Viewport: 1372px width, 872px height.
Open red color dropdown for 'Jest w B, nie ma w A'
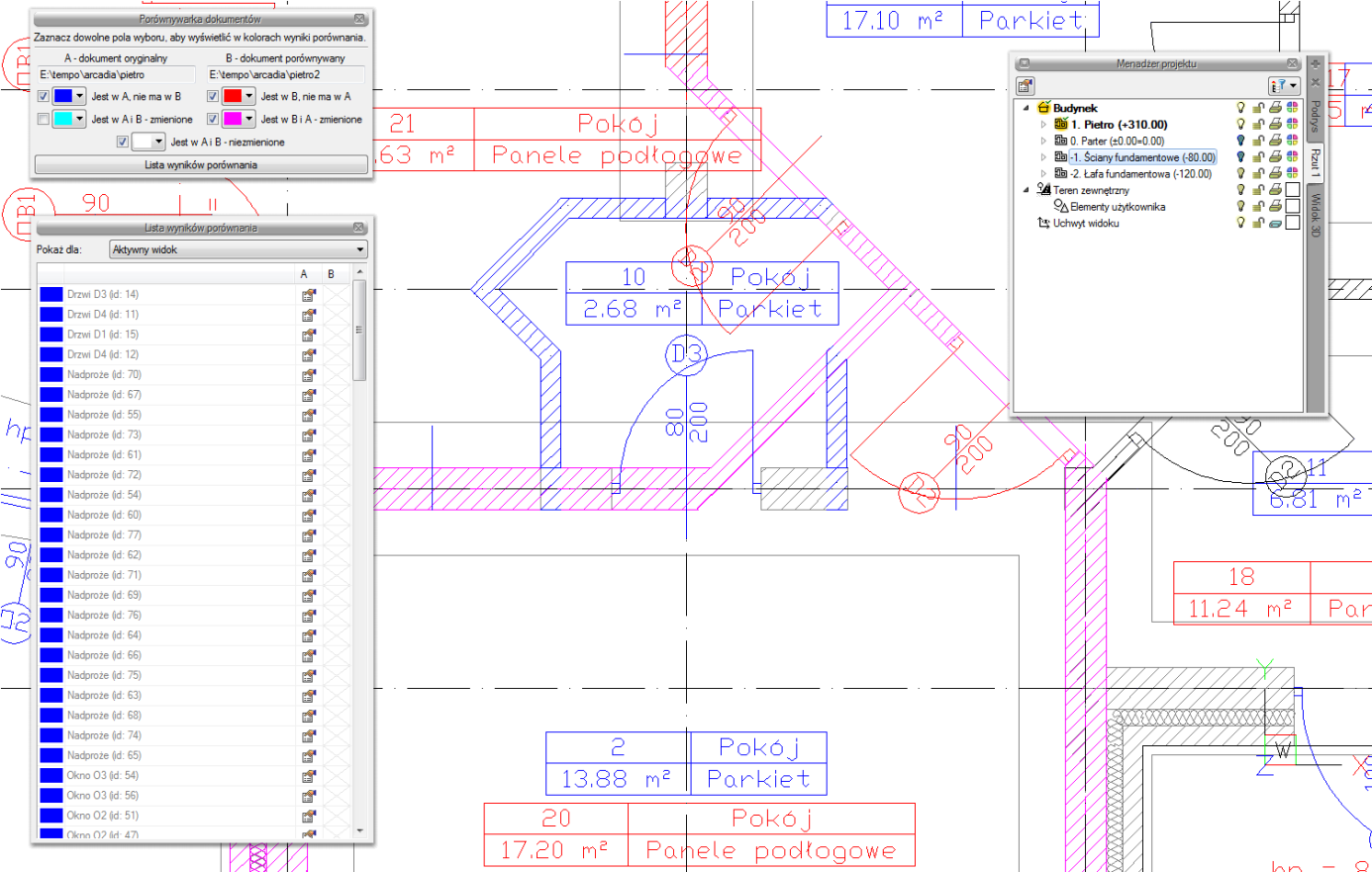(239, 96)
